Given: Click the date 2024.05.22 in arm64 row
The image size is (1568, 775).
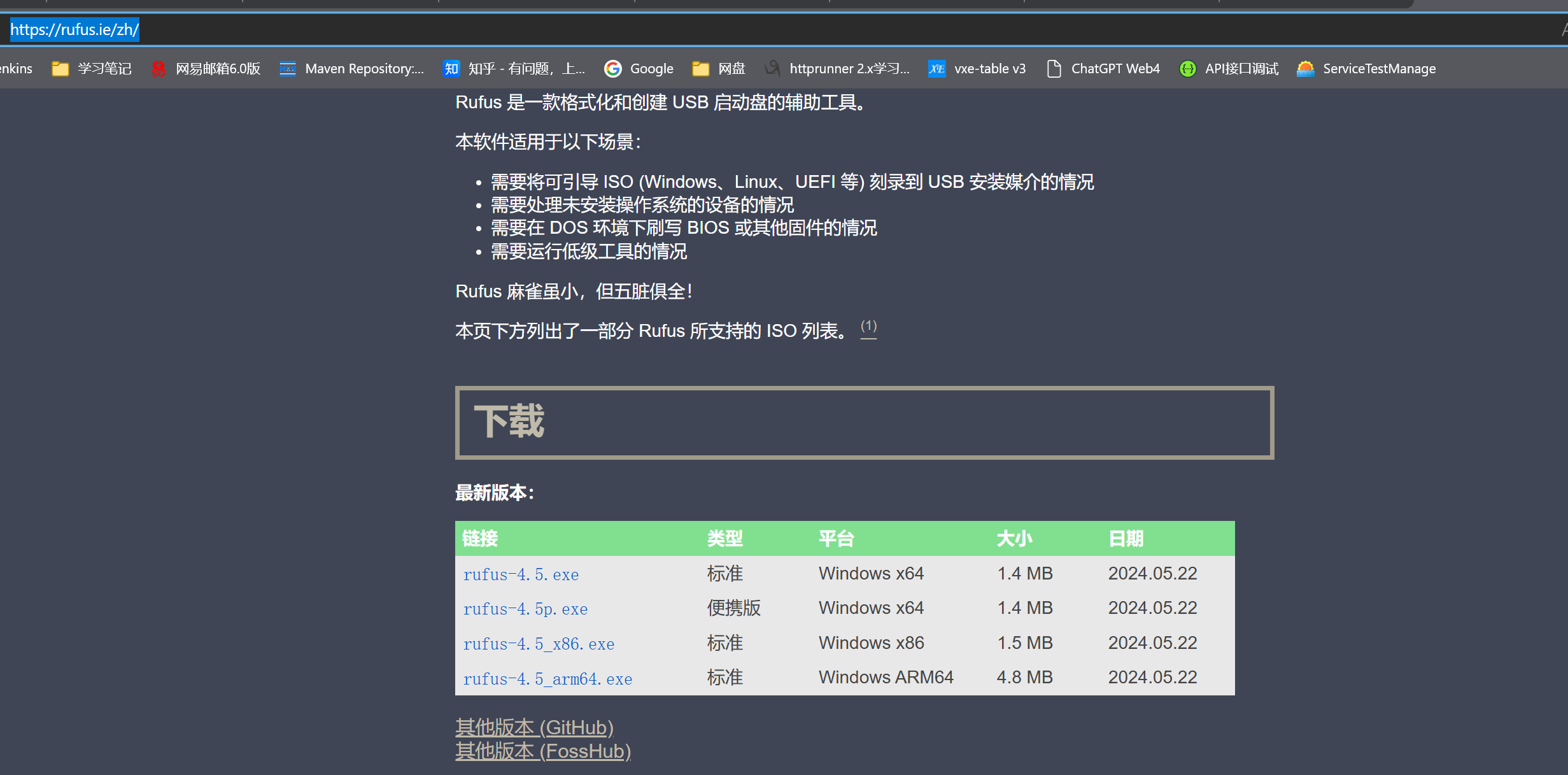Looking at the screenshot, I should (1153, 678).
